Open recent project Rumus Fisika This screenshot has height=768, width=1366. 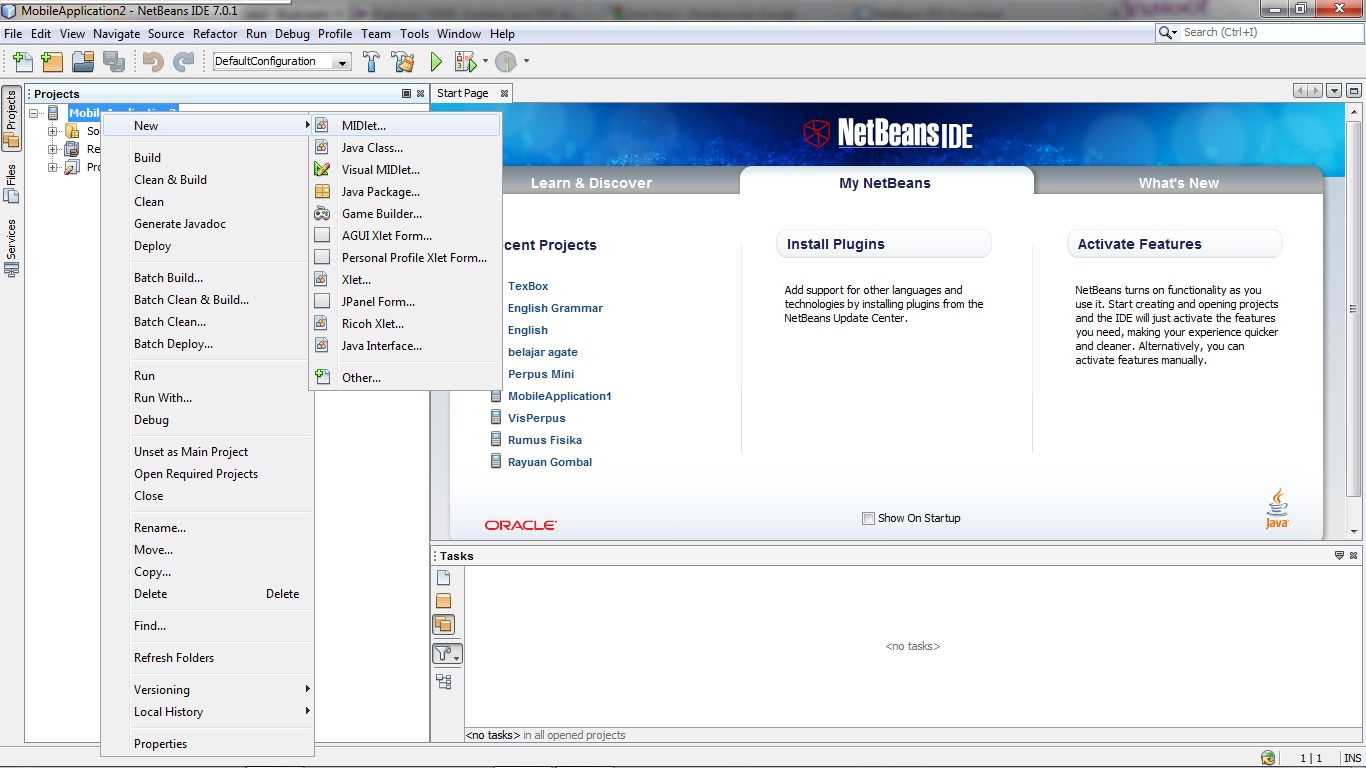tap(545, 440)
